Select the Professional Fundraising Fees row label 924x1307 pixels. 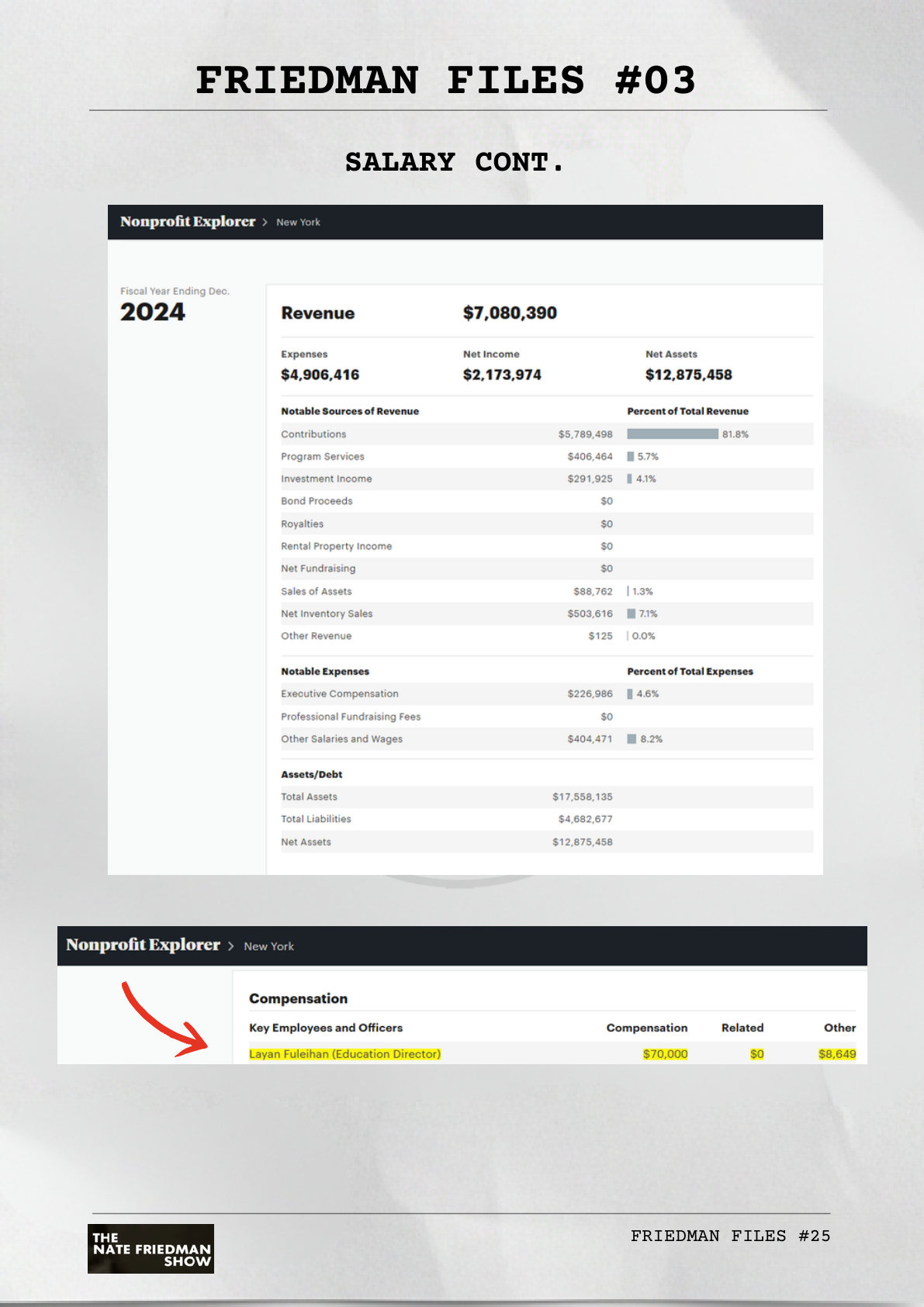[x=351, y=717]
